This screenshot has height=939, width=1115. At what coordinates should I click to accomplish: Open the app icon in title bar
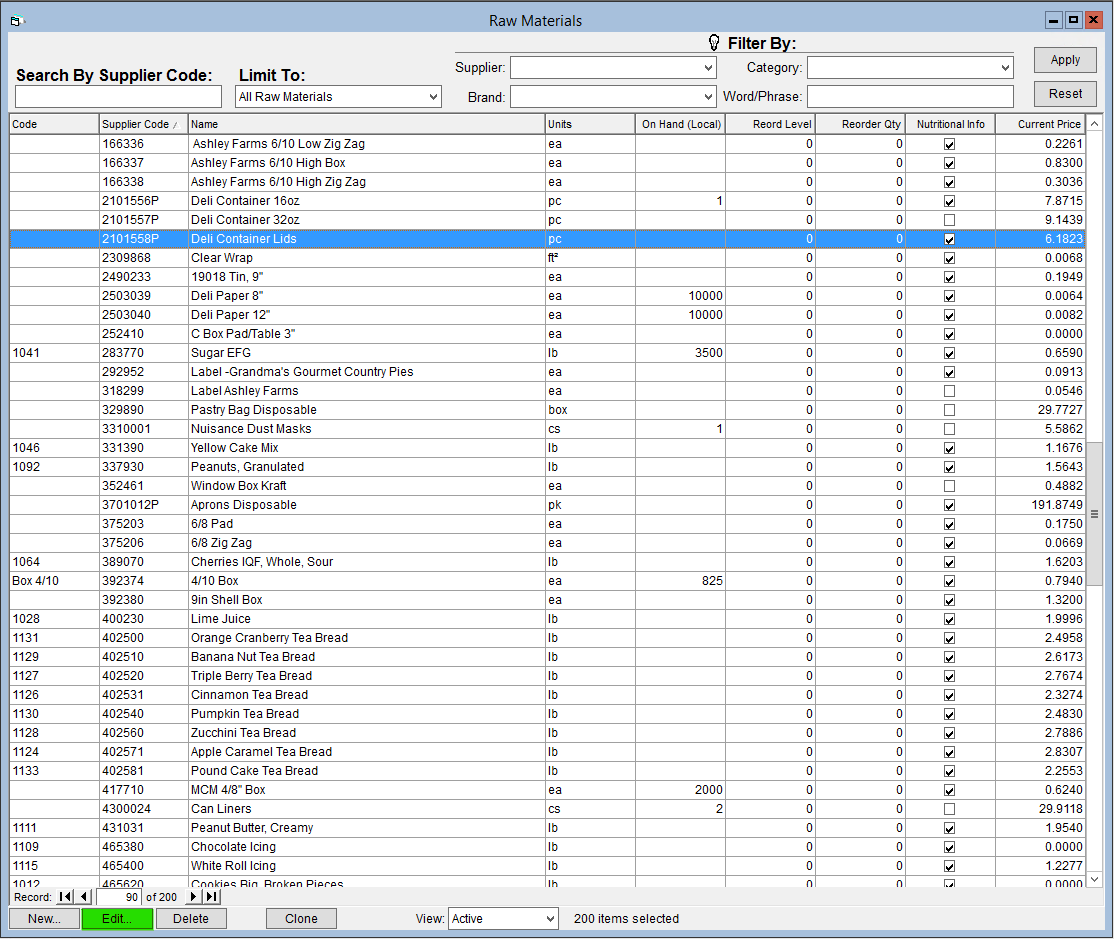pyautogui.click(x=18, y=21)
